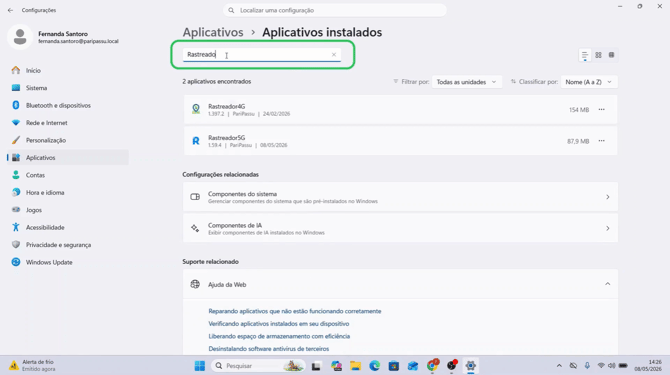Open Desinstalando software antivírus de terceiros link
Viewport: 670px width, 375px height.
pos(268,349)
